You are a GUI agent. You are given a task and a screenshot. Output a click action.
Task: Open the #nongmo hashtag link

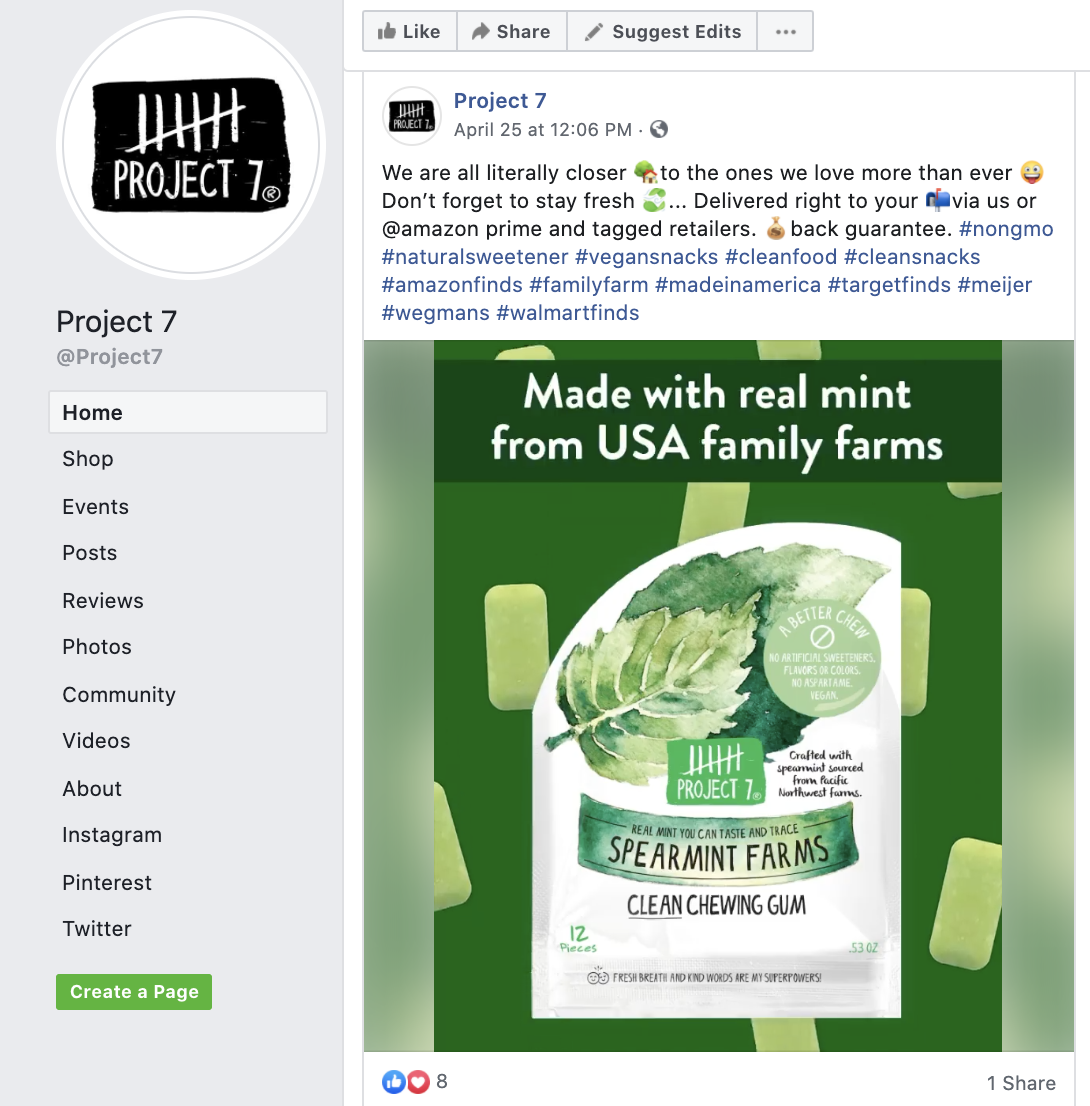pos(1006,229)
